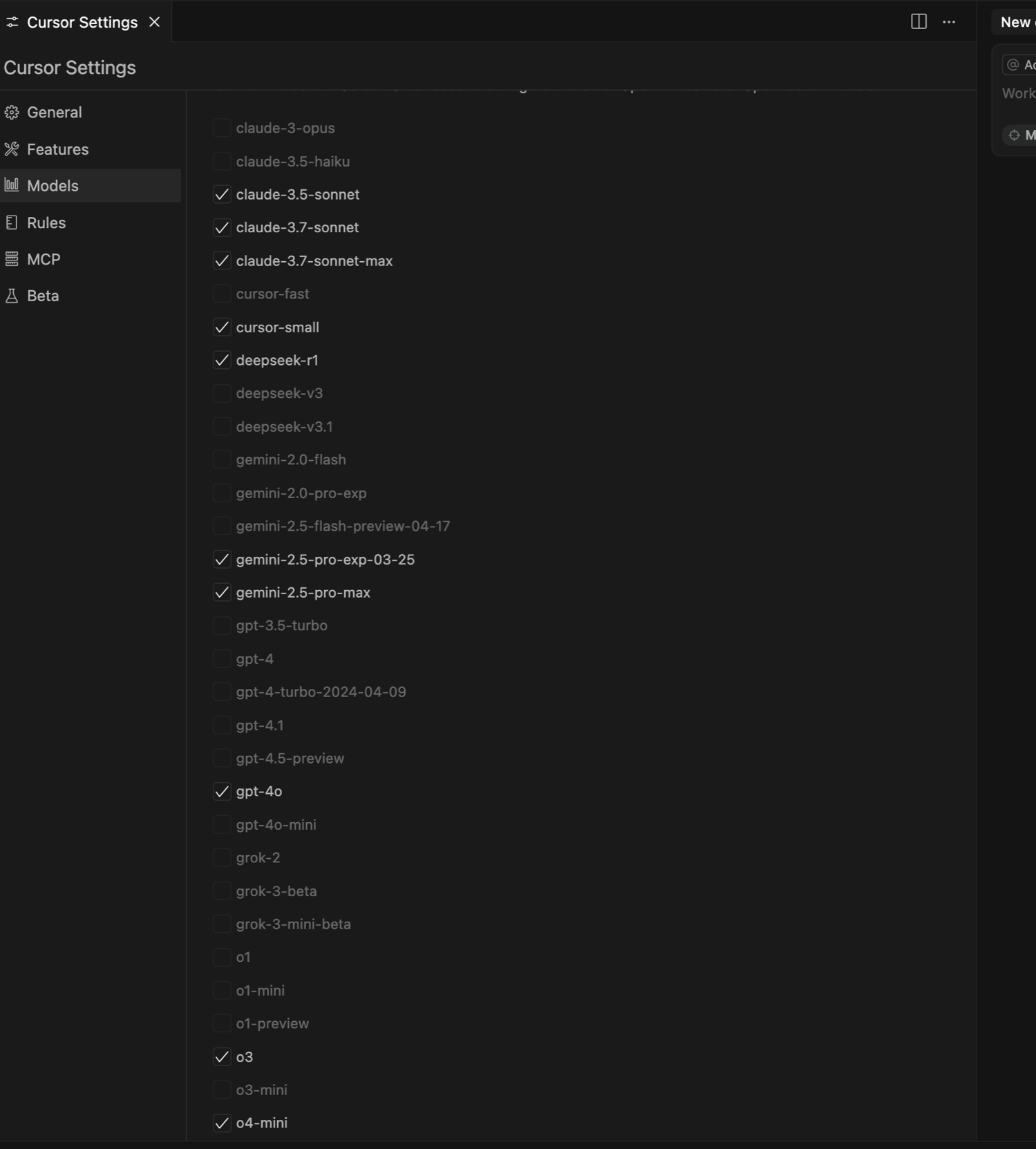
Task: Select Models settings section
Action: click(x=91, y=186)
